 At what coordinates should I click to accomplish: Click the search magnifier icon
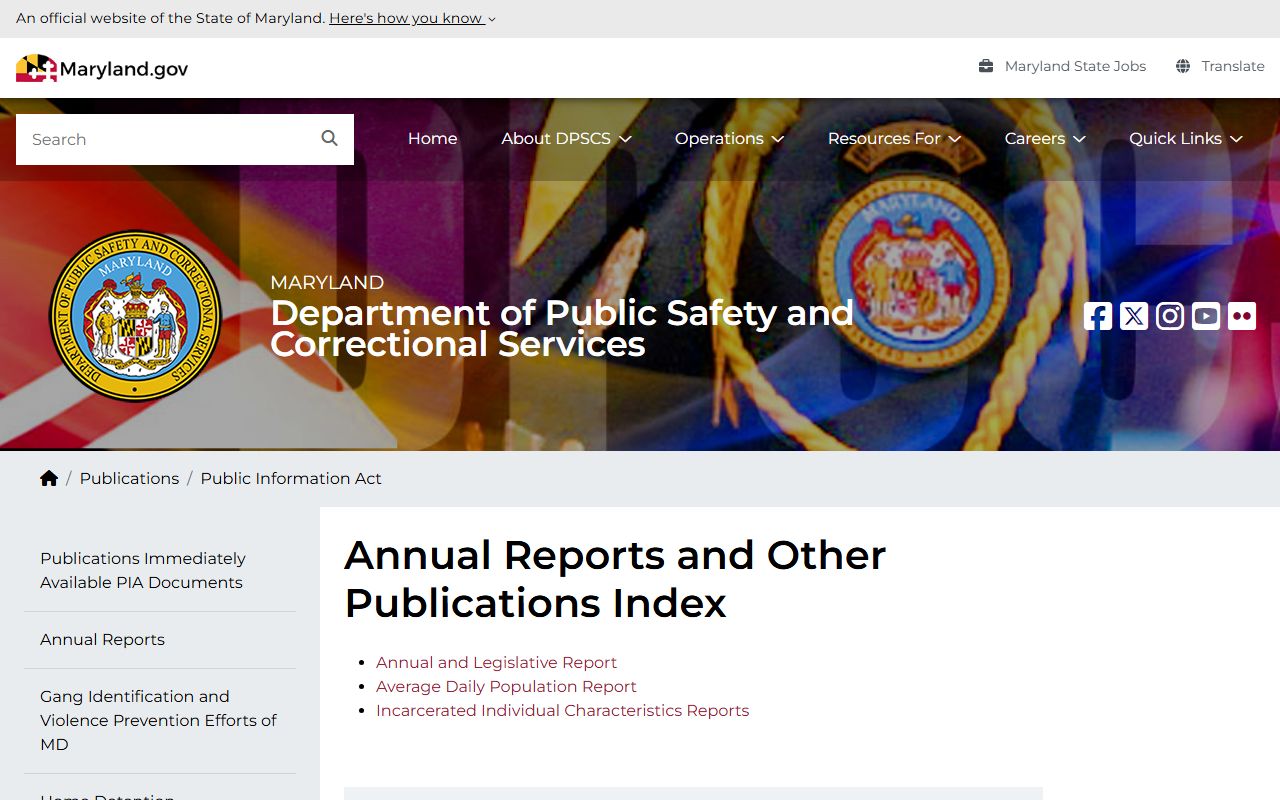329,138
